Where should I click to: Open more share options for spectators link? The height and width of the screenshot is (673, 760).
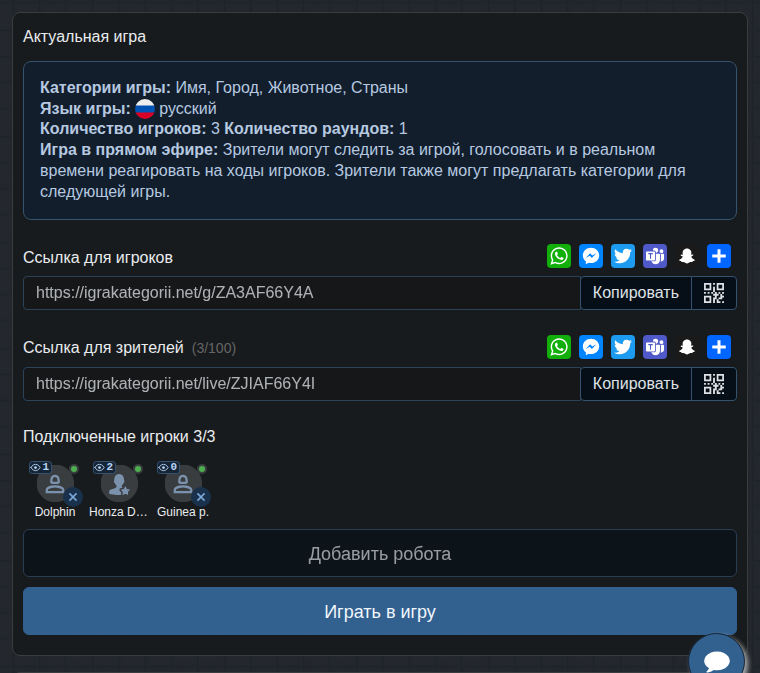point(719,347)
